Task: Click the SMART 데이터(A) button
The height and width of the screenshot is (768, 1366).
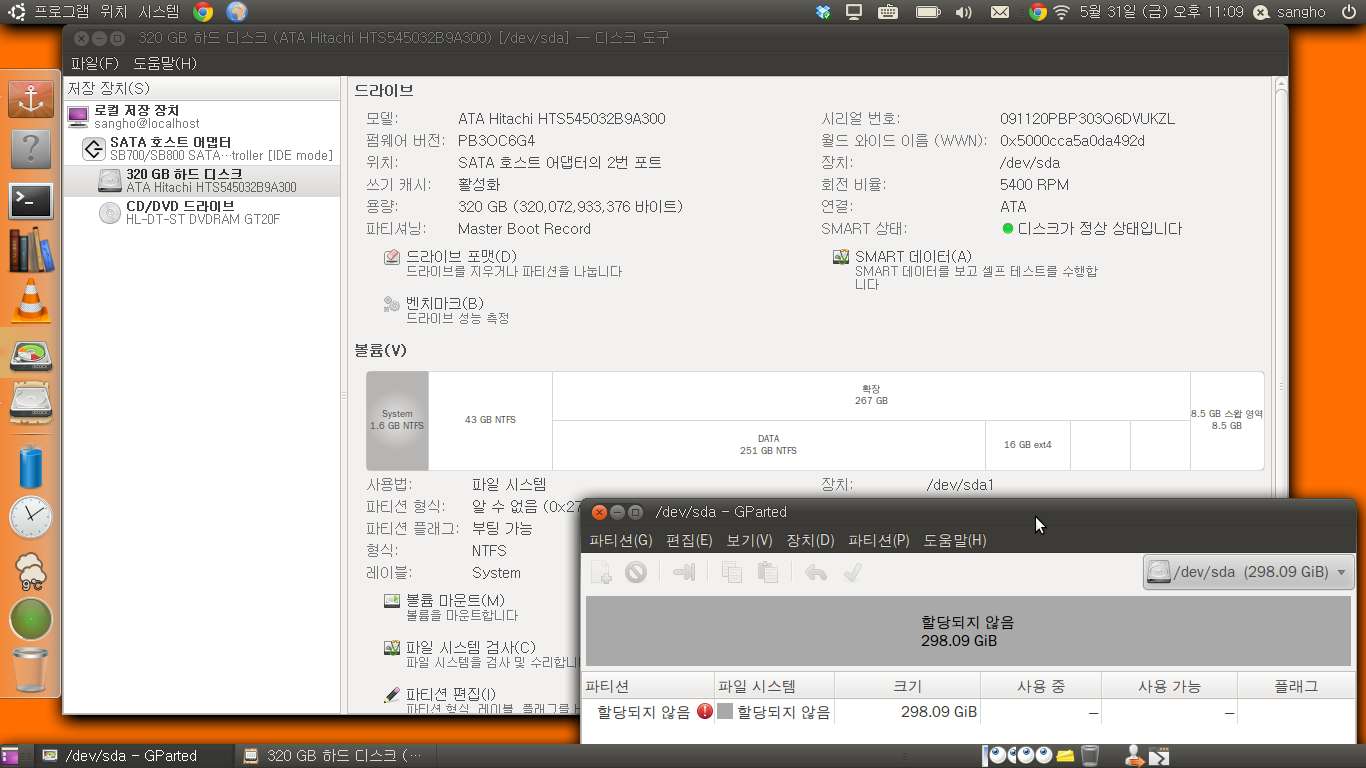Action: pos(967,270)
